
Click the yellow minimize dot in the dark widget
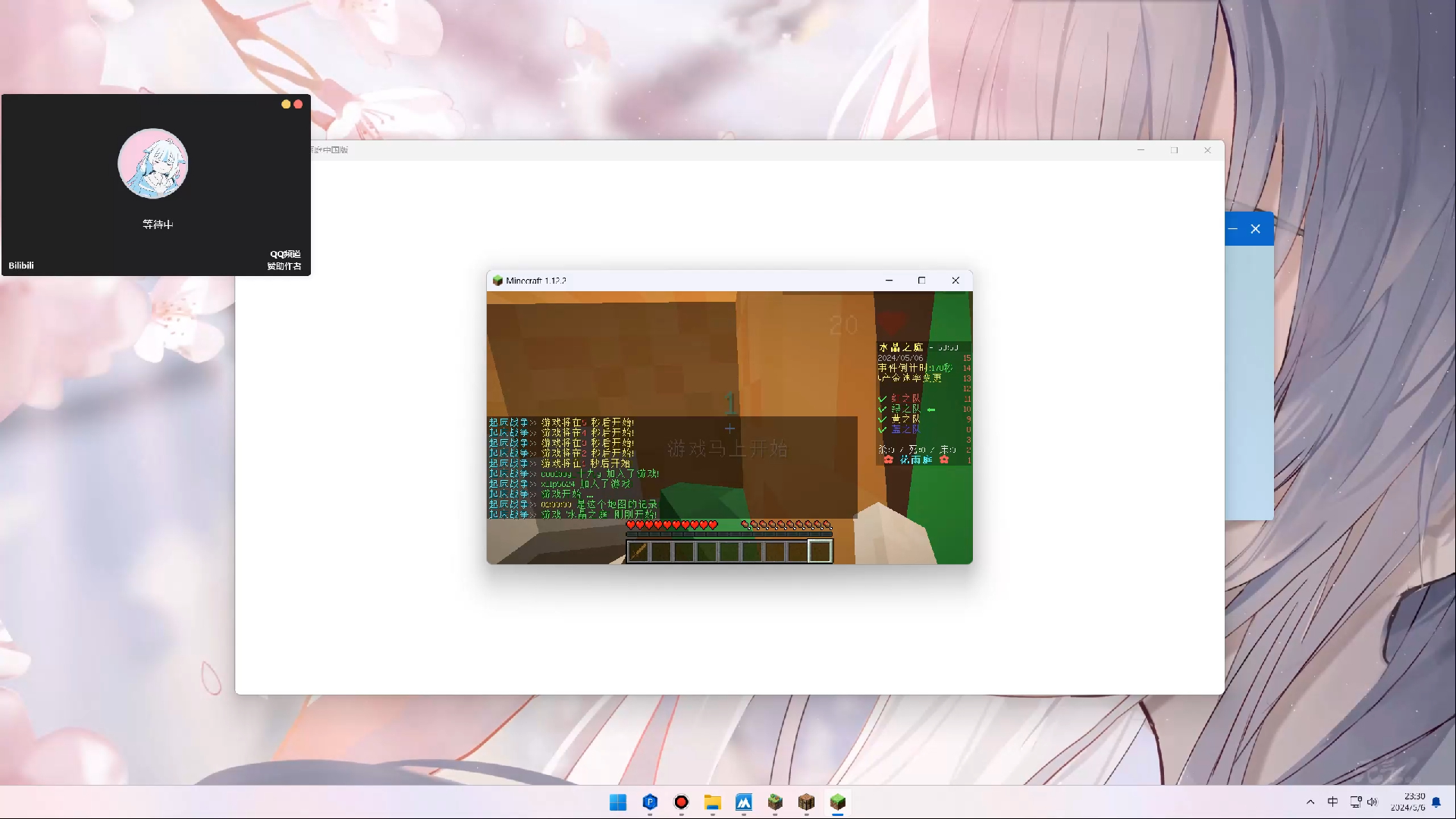[x=286, y=105]
